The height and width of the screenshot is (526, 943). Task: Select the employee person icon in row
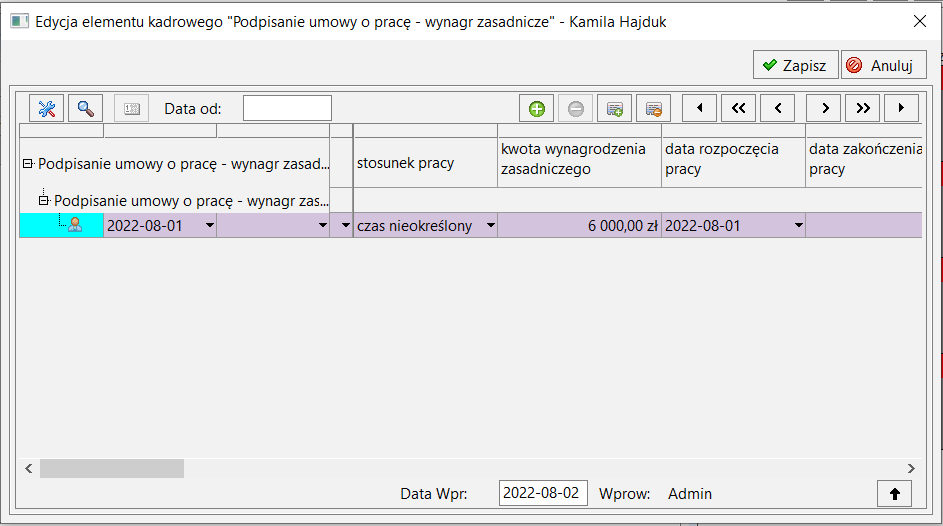75,225
